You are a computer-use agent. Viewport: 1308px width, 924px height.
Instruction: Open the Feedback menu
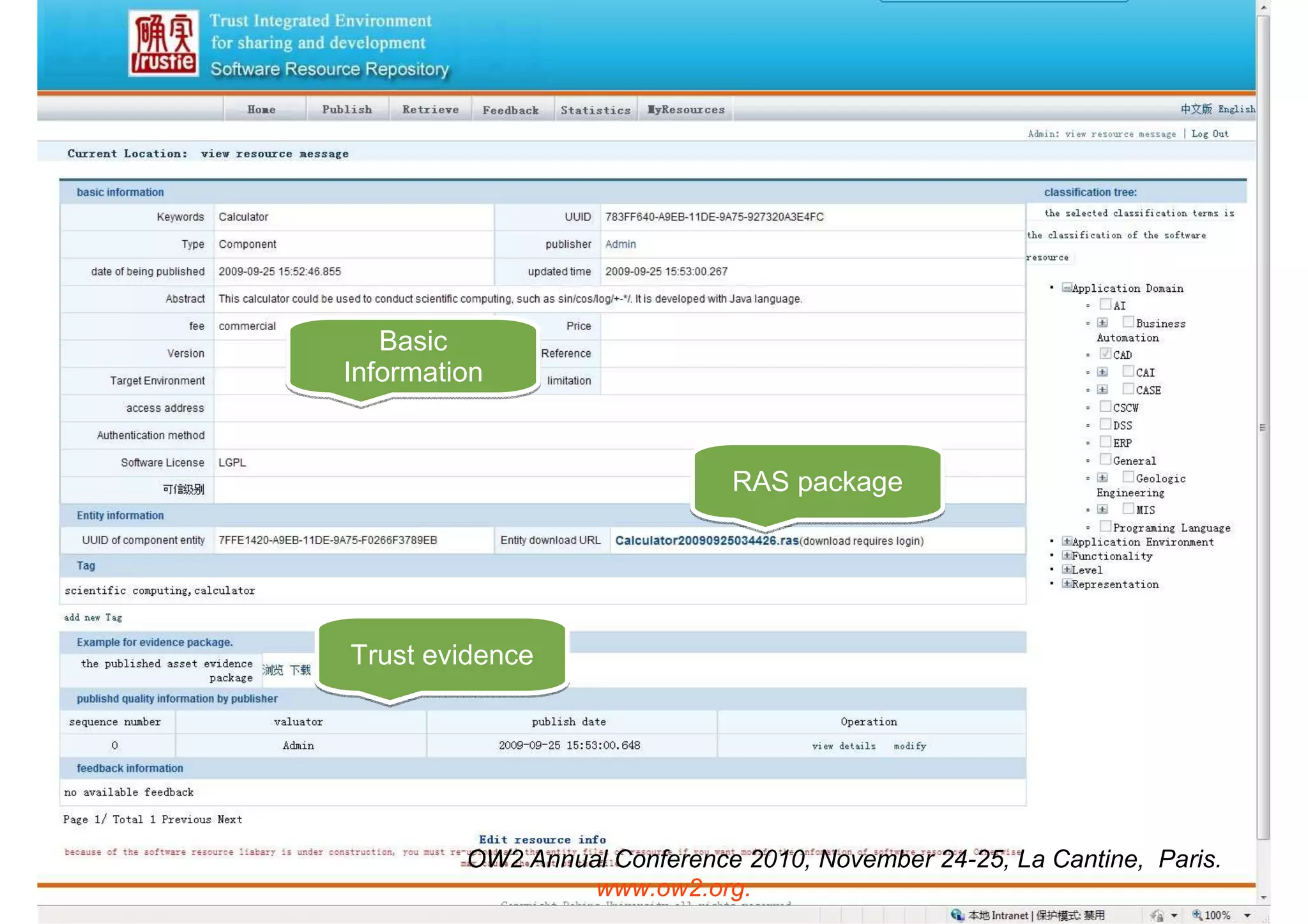(510, 110)
